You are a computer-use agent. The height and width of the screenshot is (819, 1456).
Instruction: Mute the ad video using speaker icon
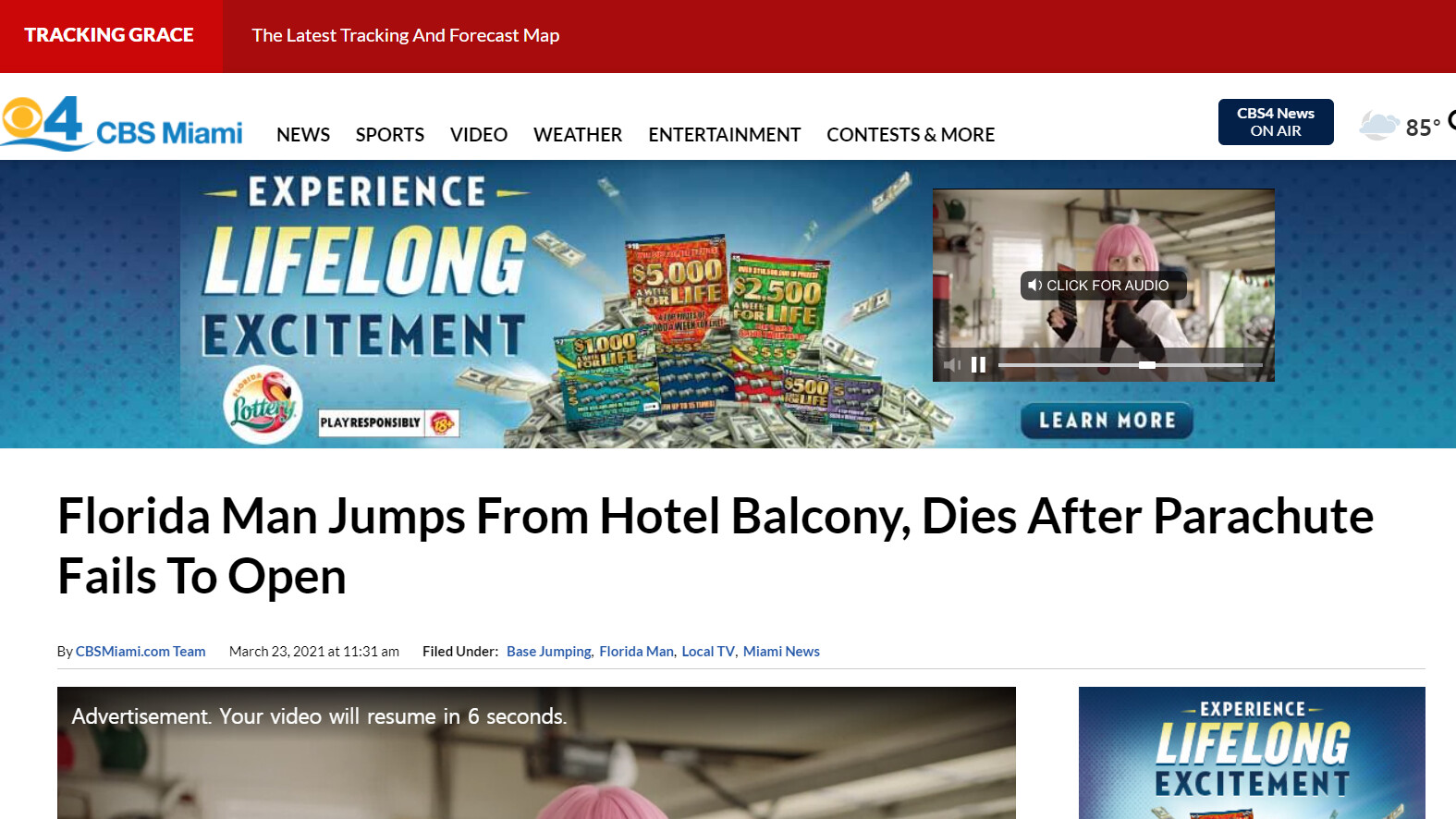(x=952, y=365)
